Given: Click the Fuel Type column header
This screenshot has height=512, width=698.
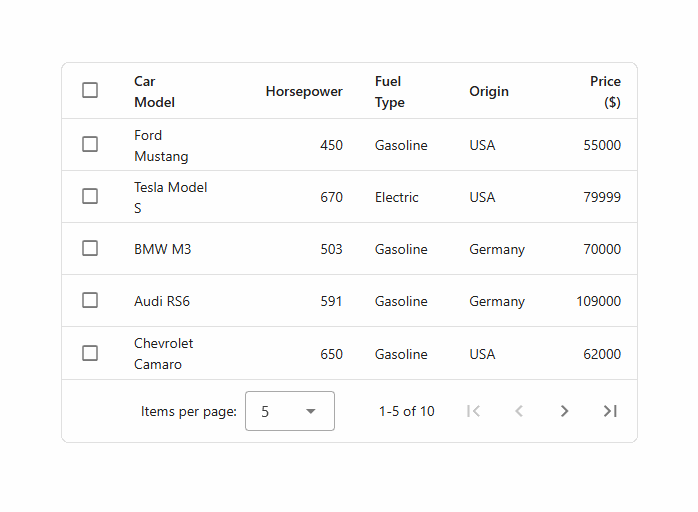Looking at the screenshot, I should coord(390,91).
